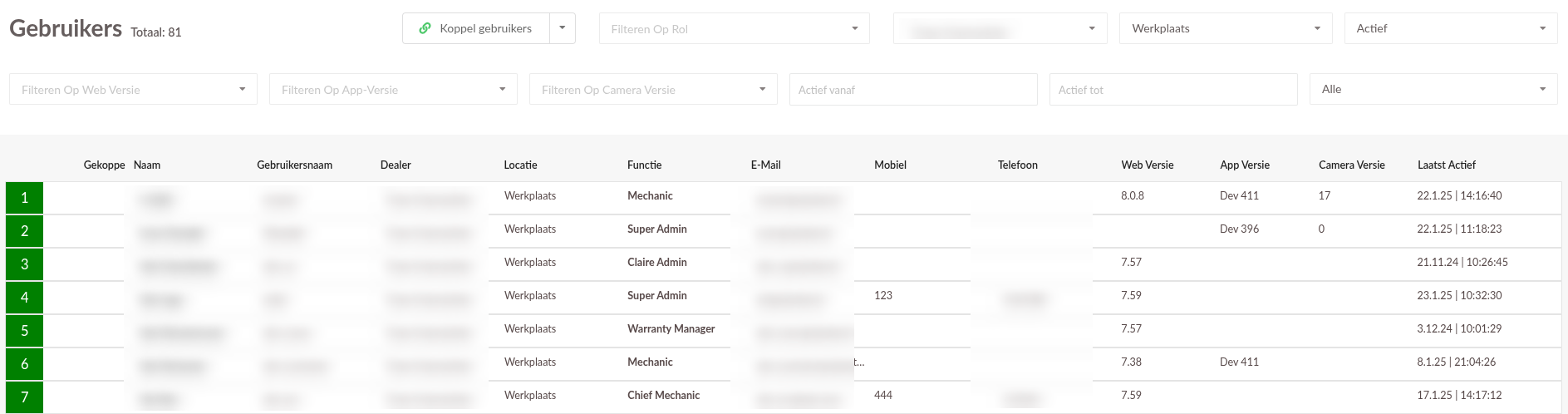
Task: Click the Actief tot date field
Action: (1173, 89)
